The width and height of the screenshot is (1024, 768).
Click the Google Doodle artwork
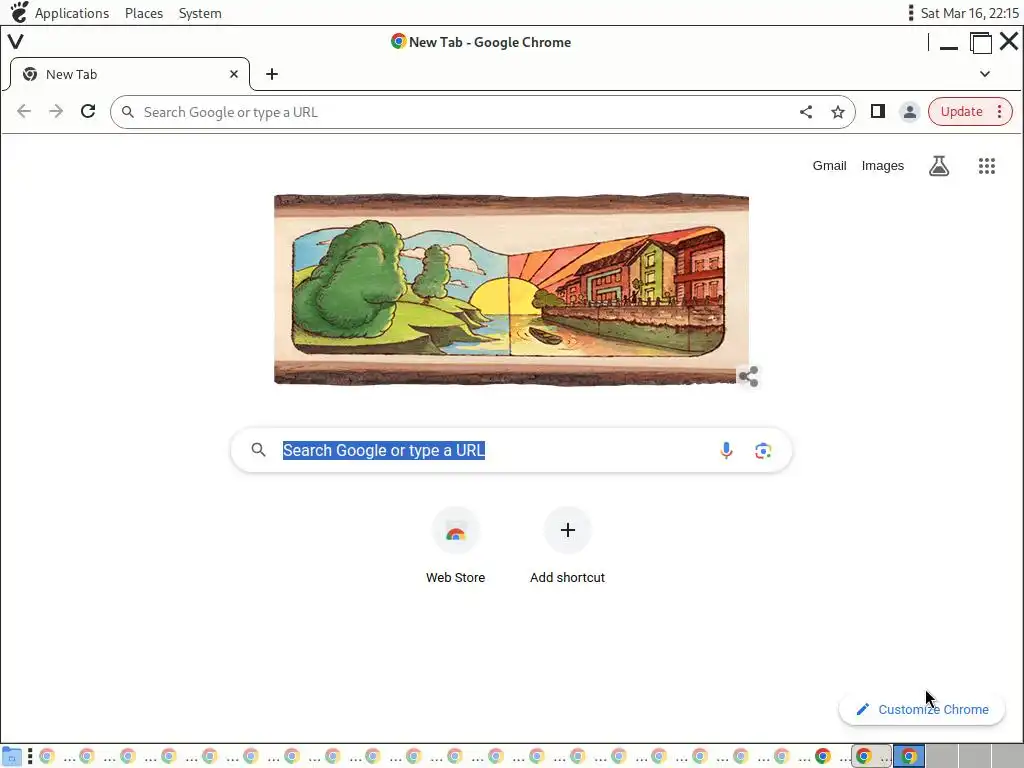pyautogui.click(x=511, y=289)
